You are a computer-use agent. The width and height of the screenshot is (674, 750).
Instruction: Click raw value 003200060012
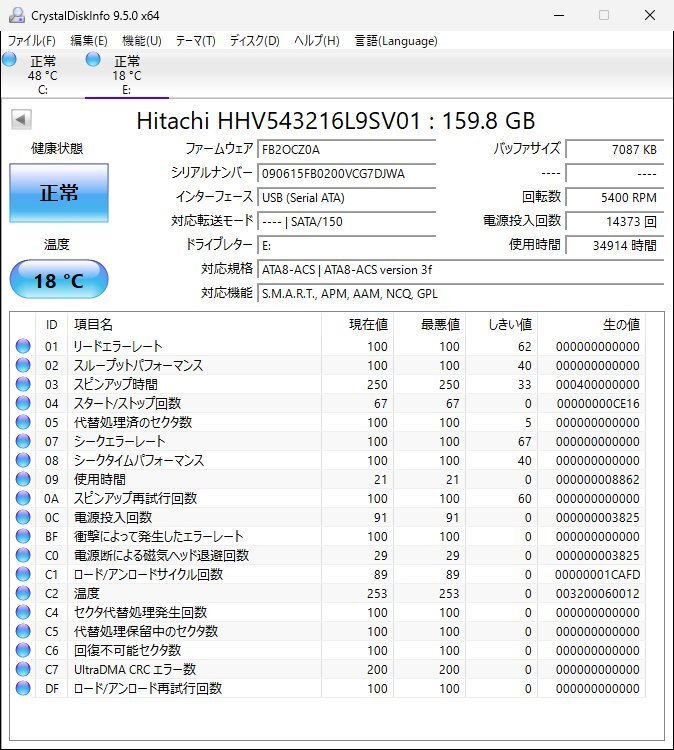pyautogui.click(x=598, y=594)
